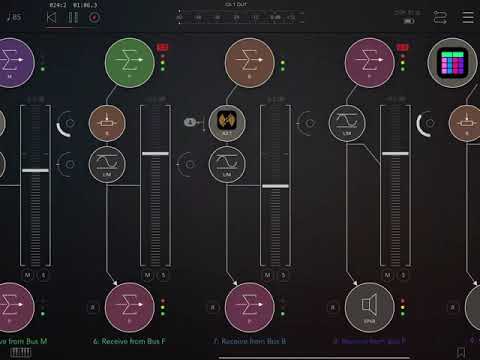The height and width of the screenshot is (360, 480).
Task: Toggle the R button beside channel 6 output
Action: (x=93, y=307)
